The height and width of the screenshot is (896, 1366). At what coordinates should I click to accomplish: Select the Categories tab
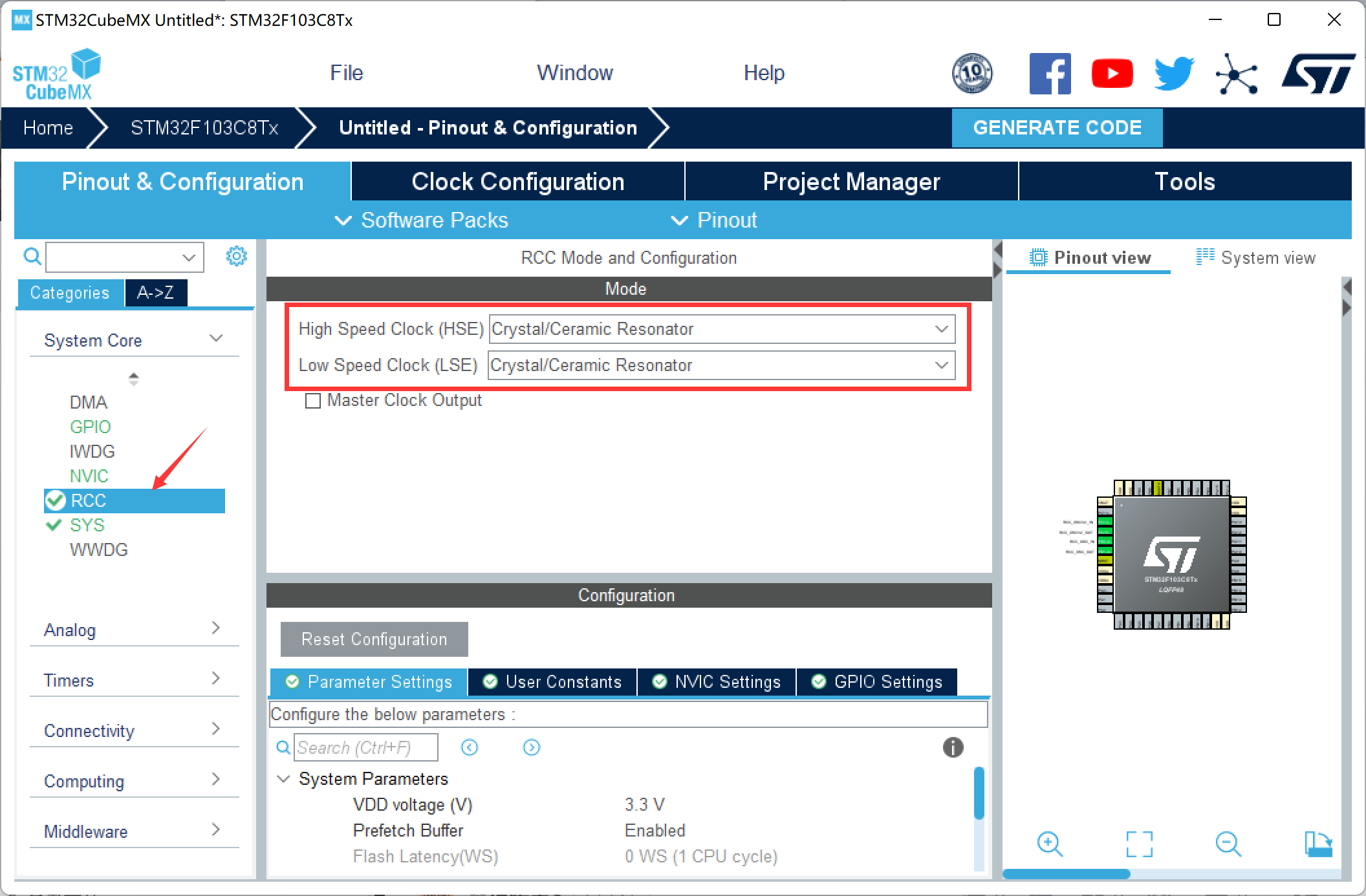(x=70, y=293)
